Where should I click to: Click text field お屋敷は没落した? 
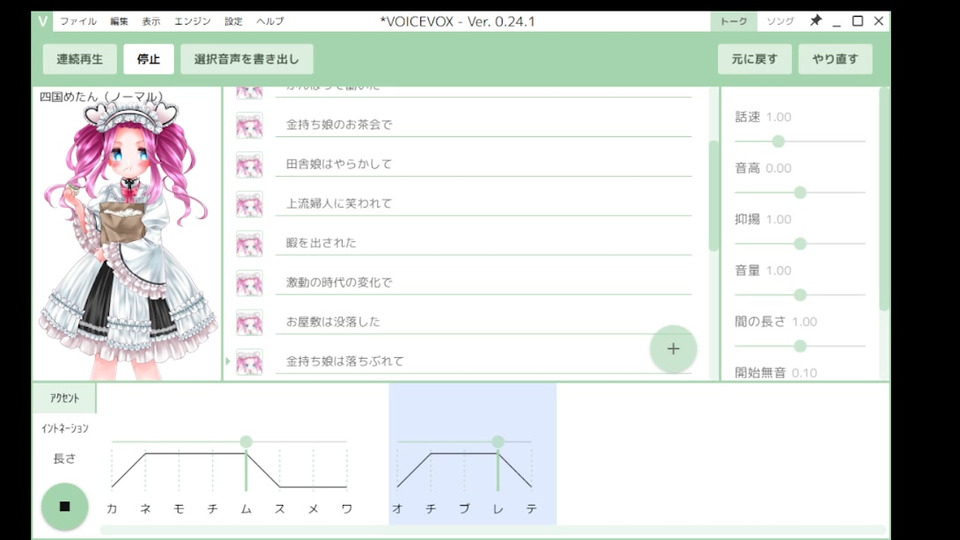click(484, 322)
